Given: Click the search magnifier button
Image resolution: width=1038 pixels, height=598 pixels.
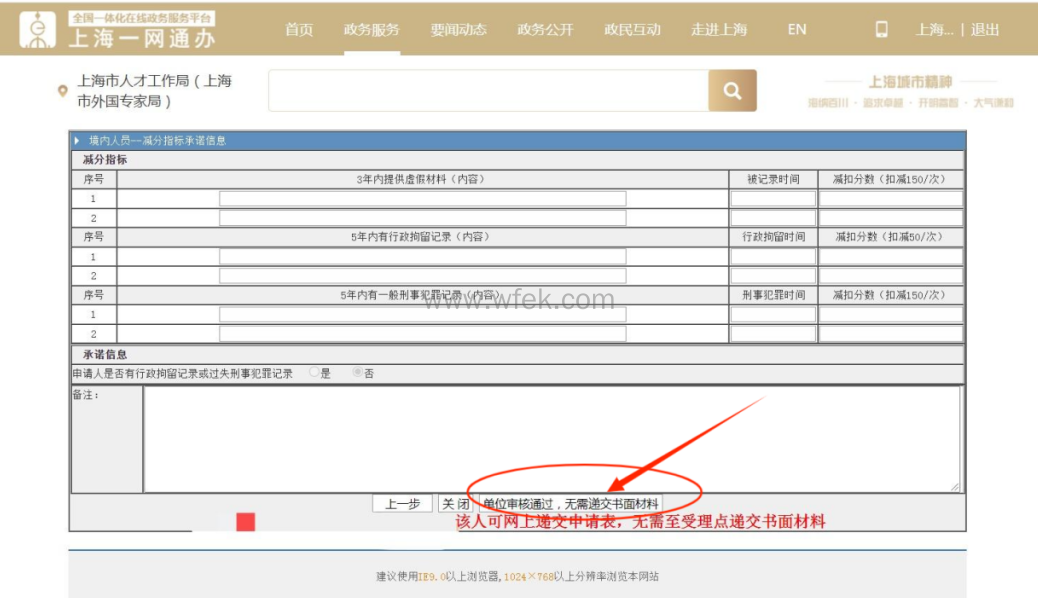Looking at the screenshot, I should point(732,91).
